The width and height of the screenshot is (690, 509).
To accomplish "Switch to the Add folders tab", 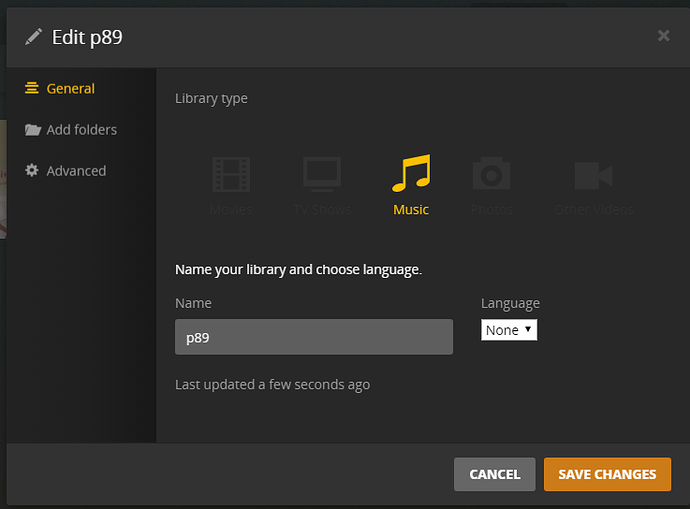I will tap(71, 130).
